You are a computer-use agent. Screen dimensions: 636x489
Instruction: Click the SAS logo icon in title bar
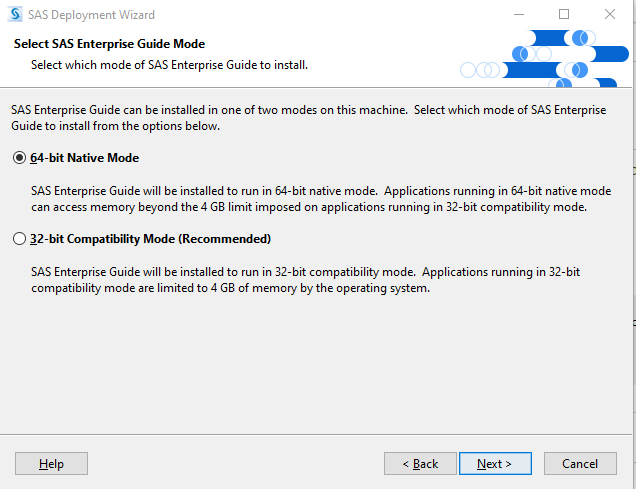(x=15, y=15)
